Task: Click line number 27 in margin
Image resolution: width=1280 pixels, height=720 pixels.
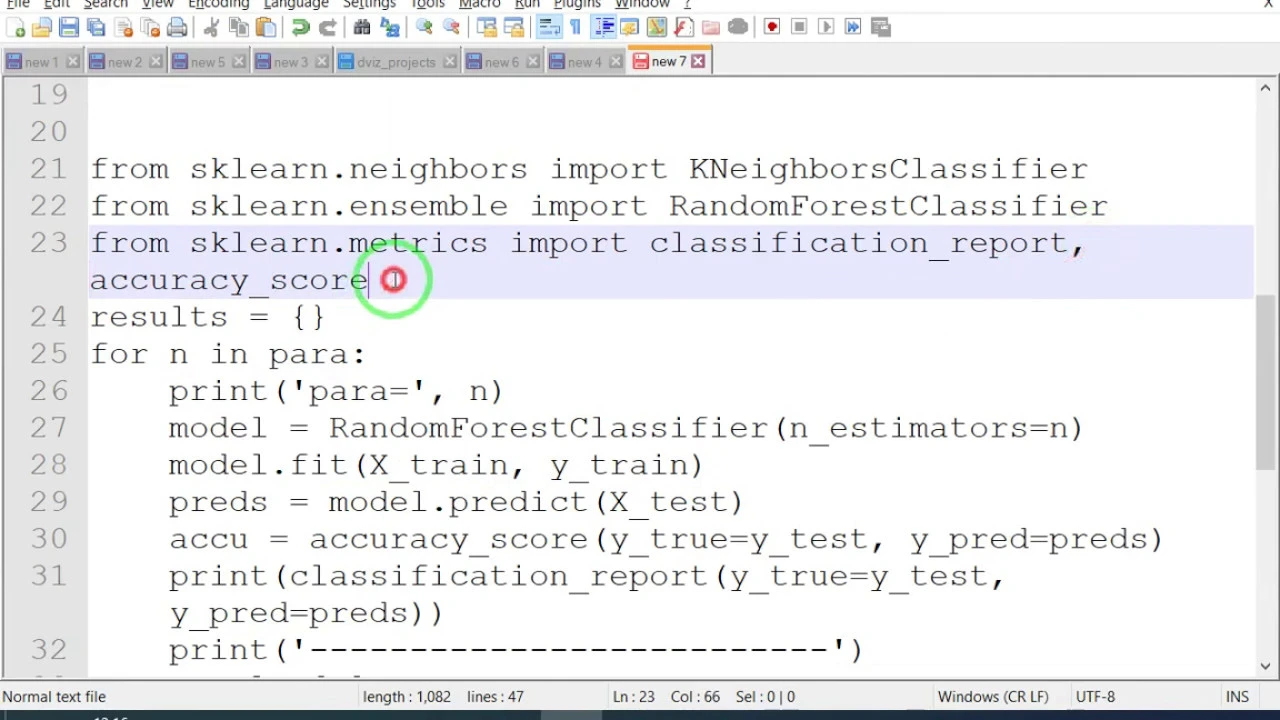Action: click(49, 428)
